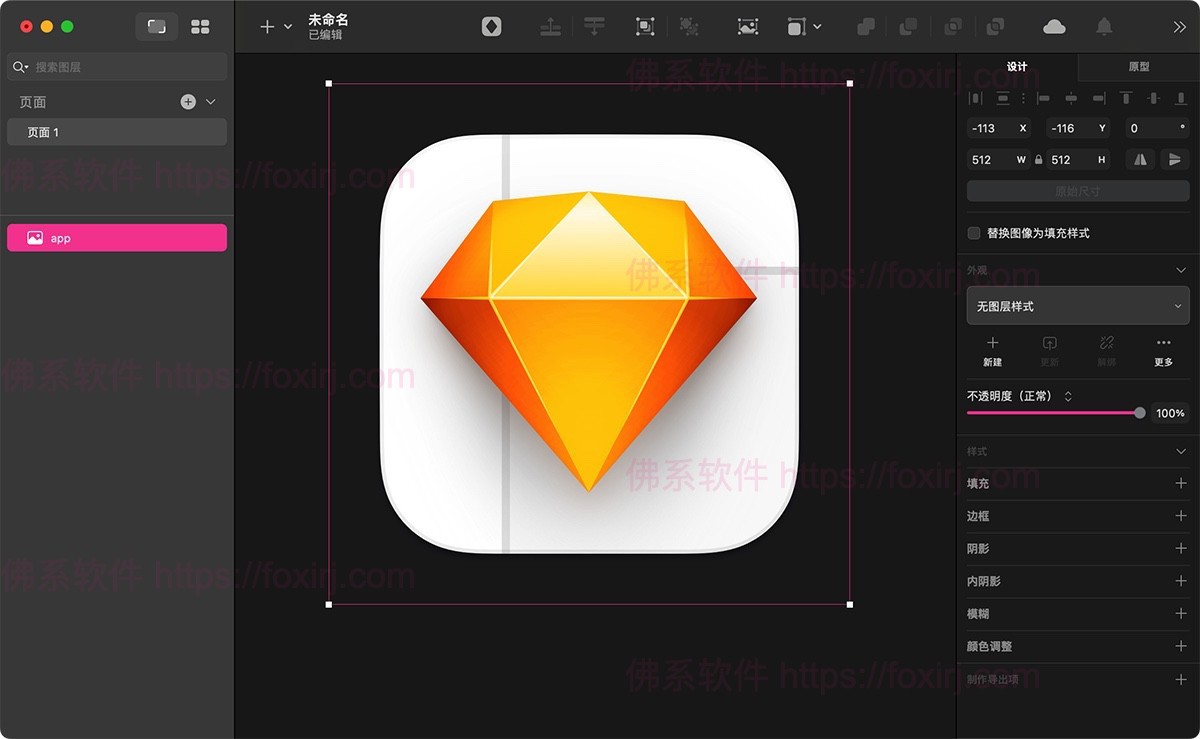The width and height of the screenshot is (1200, 739).
Task: Switch to the grid components view
Action: point(200,27)
